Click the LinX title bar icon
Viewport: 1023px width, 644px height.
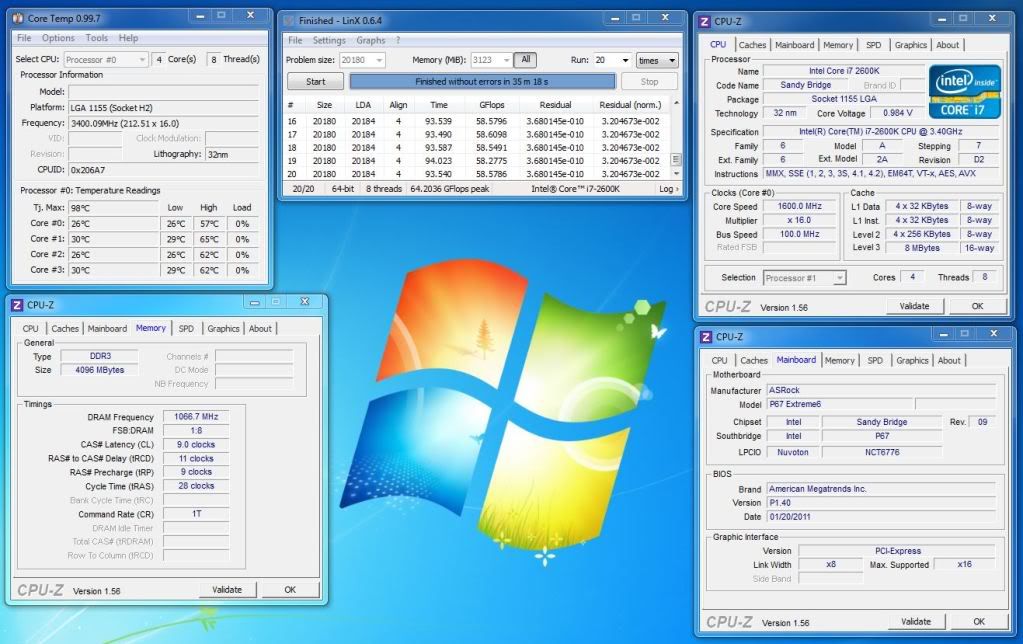290,20
